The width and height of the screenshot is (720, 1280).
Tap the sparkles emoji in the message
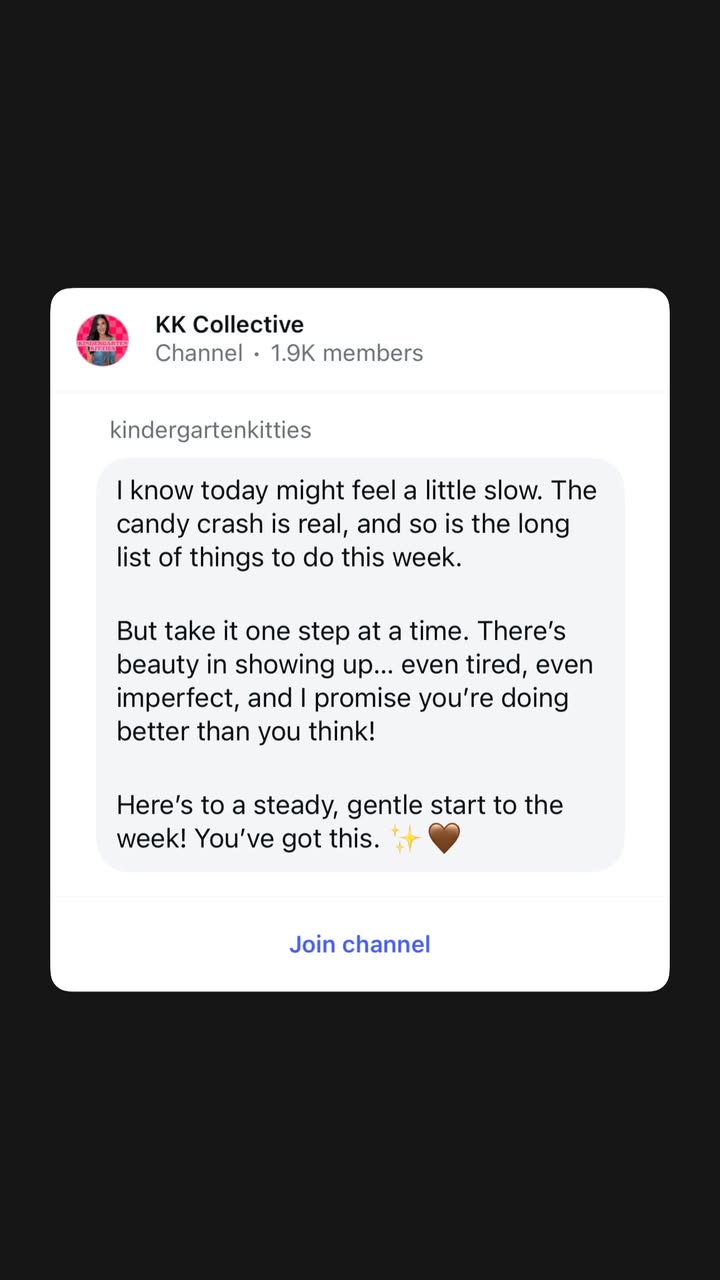405,839
